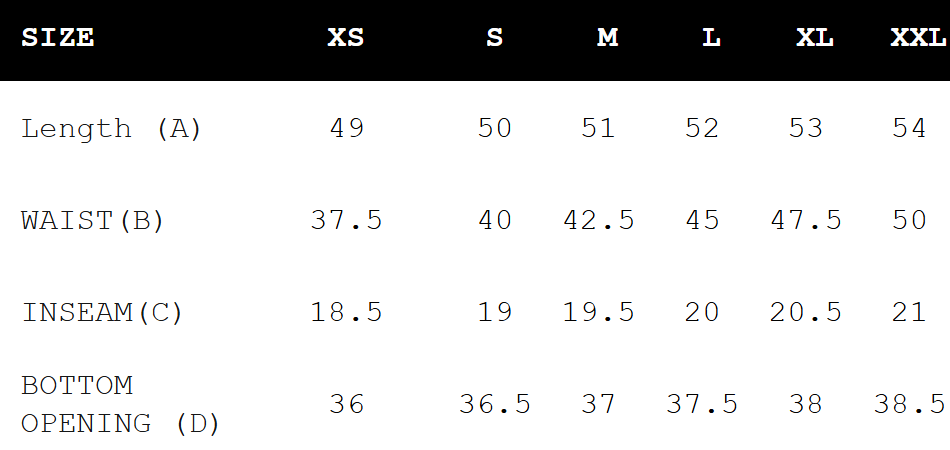Select the Waist value 42.5 for M

(x=598, y=220)
